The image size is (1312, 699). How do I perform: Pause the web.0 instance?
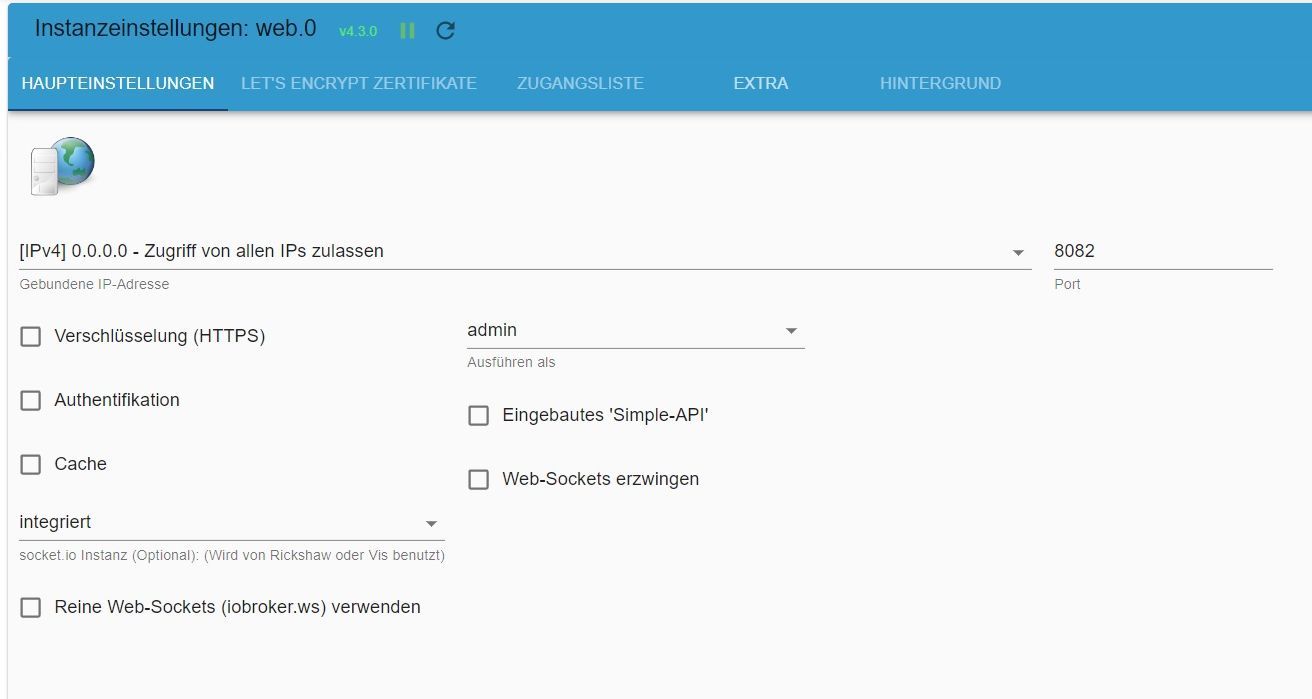[x=407, y=31]
